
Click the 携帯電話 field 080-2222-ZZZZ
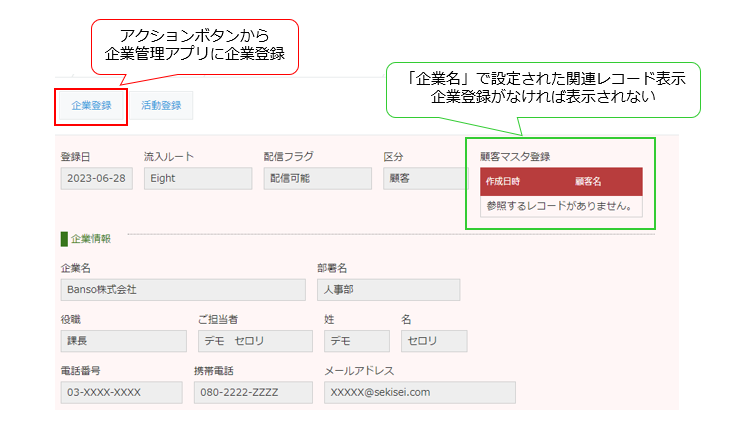(253, 392)
